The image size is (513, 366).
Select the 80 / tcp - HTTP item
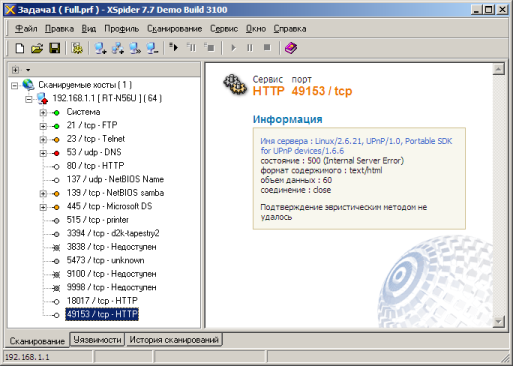[x=95, y=165]
